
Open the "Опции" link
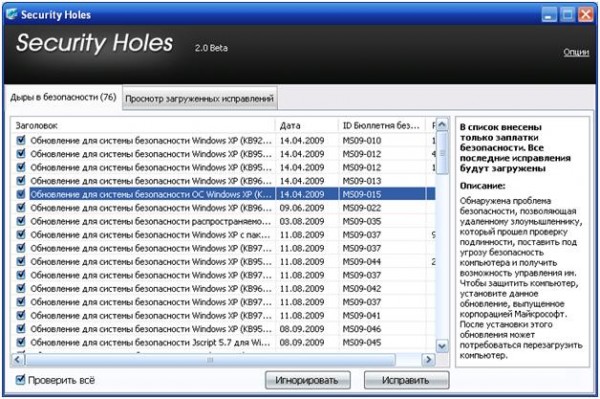coord(576,52)
